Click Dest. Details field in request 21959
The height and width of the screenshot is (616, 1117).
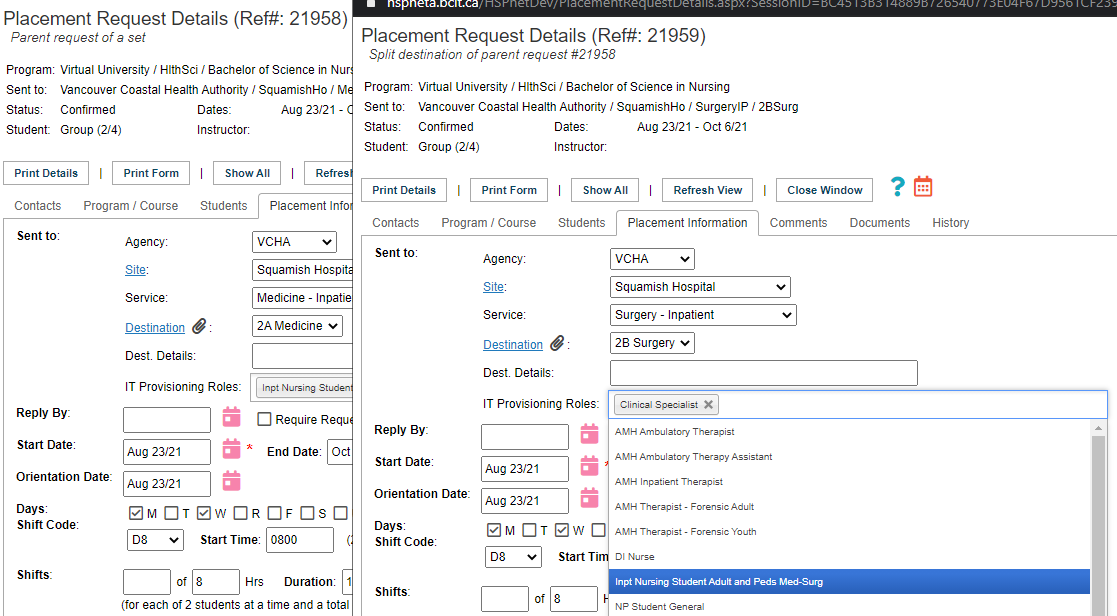[764, 372]
